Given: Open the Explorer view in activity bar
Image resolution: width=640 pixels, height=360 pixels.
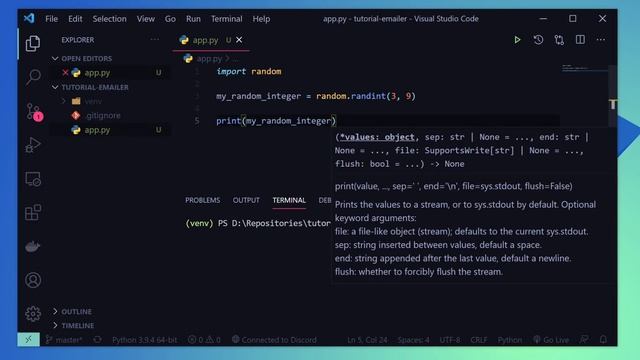Looking at the screenshot, I should 33,43.
